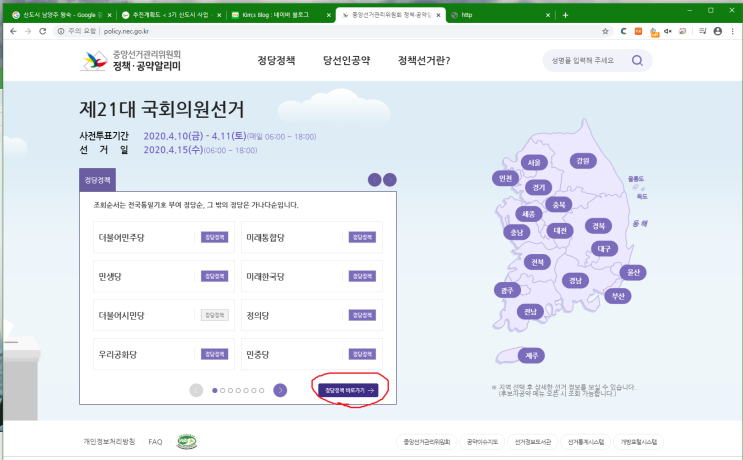Reload the page with the refresh icon
This screenshot has height=460, width=743.
43,31
